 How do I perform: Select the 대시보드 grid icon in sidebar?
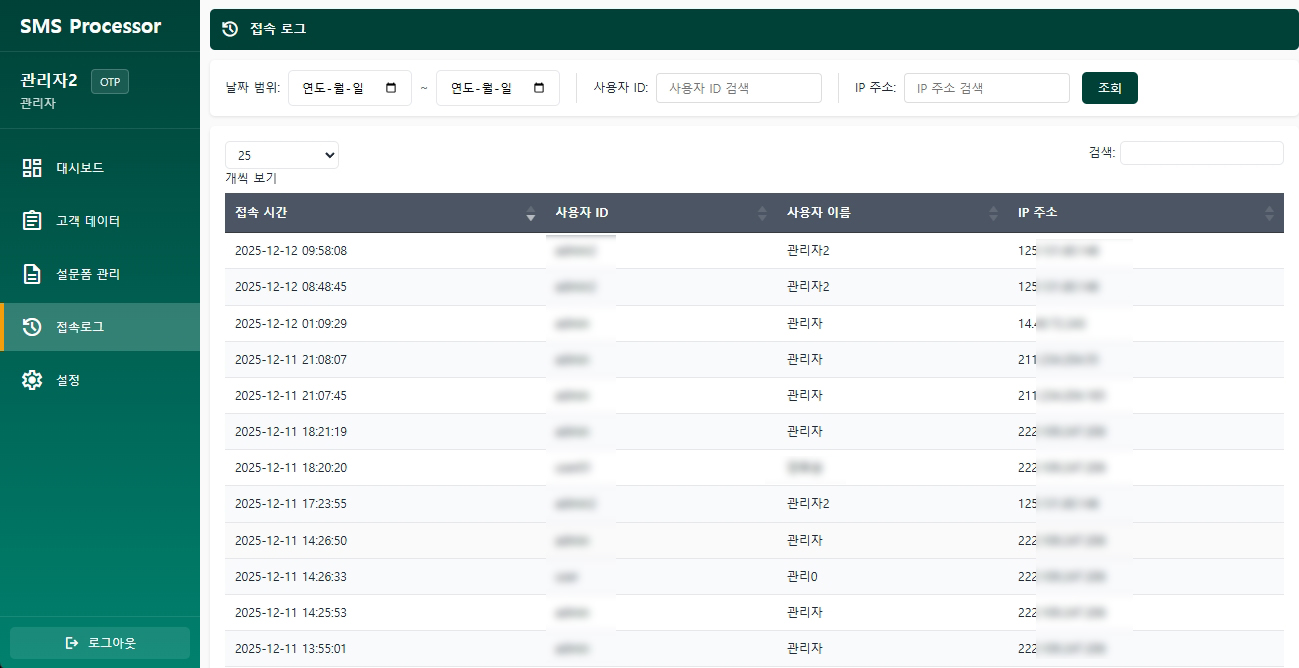(x=33, y=167)
